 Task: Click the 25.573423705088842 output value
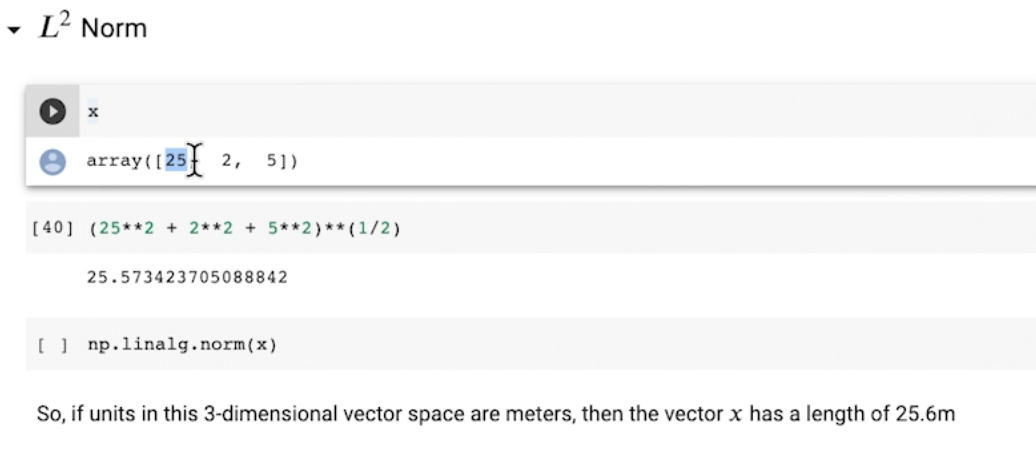coord(187,277)
